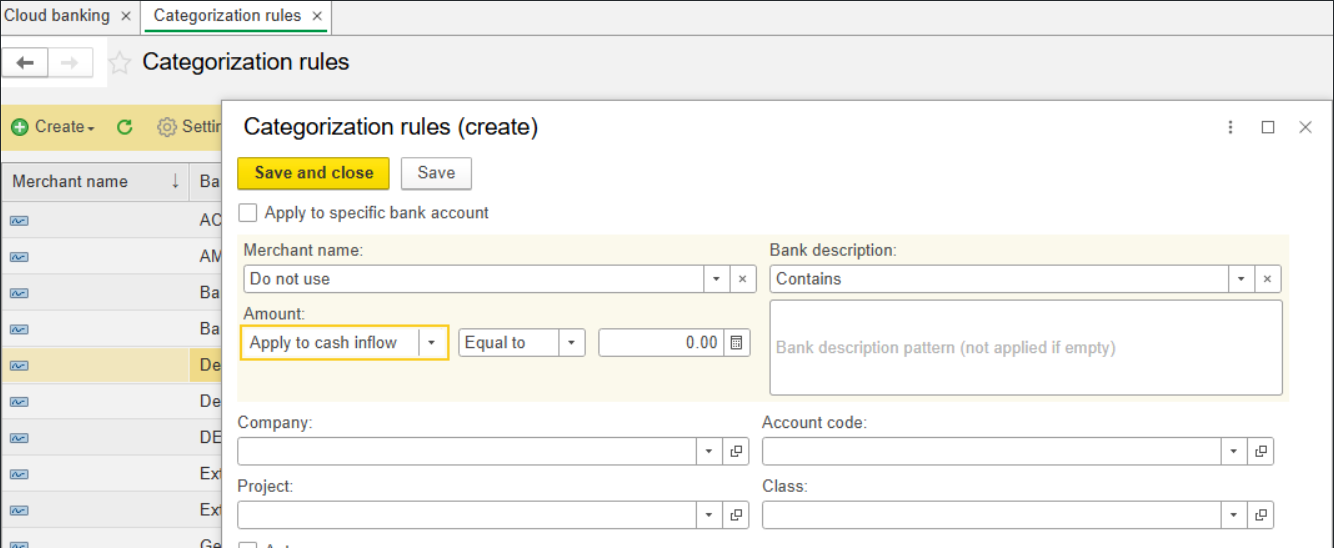Click the Save button
This screenshot has width=1334, height=548.
point(436,173)
